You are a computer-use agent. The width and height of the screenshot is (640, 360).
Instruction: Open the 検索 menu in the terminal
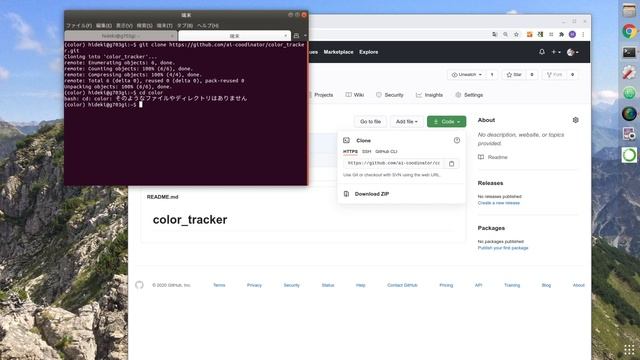point(144,25)
